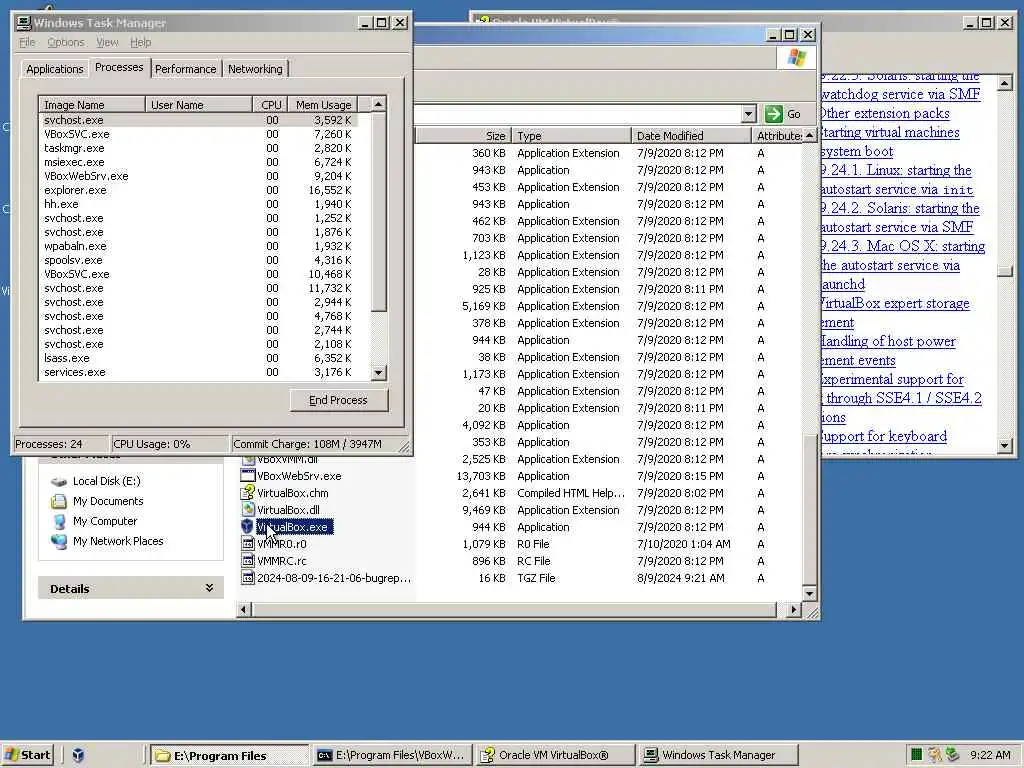Switch to Windows Task Manager taskbar button
The image size is (1024, 768).
[718, 756]
